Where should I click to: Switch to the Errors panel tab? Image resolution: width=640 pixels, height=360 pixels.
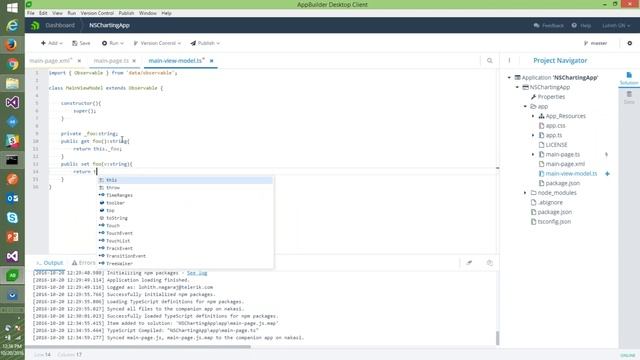pyautogui.click(x=84, y=263)
